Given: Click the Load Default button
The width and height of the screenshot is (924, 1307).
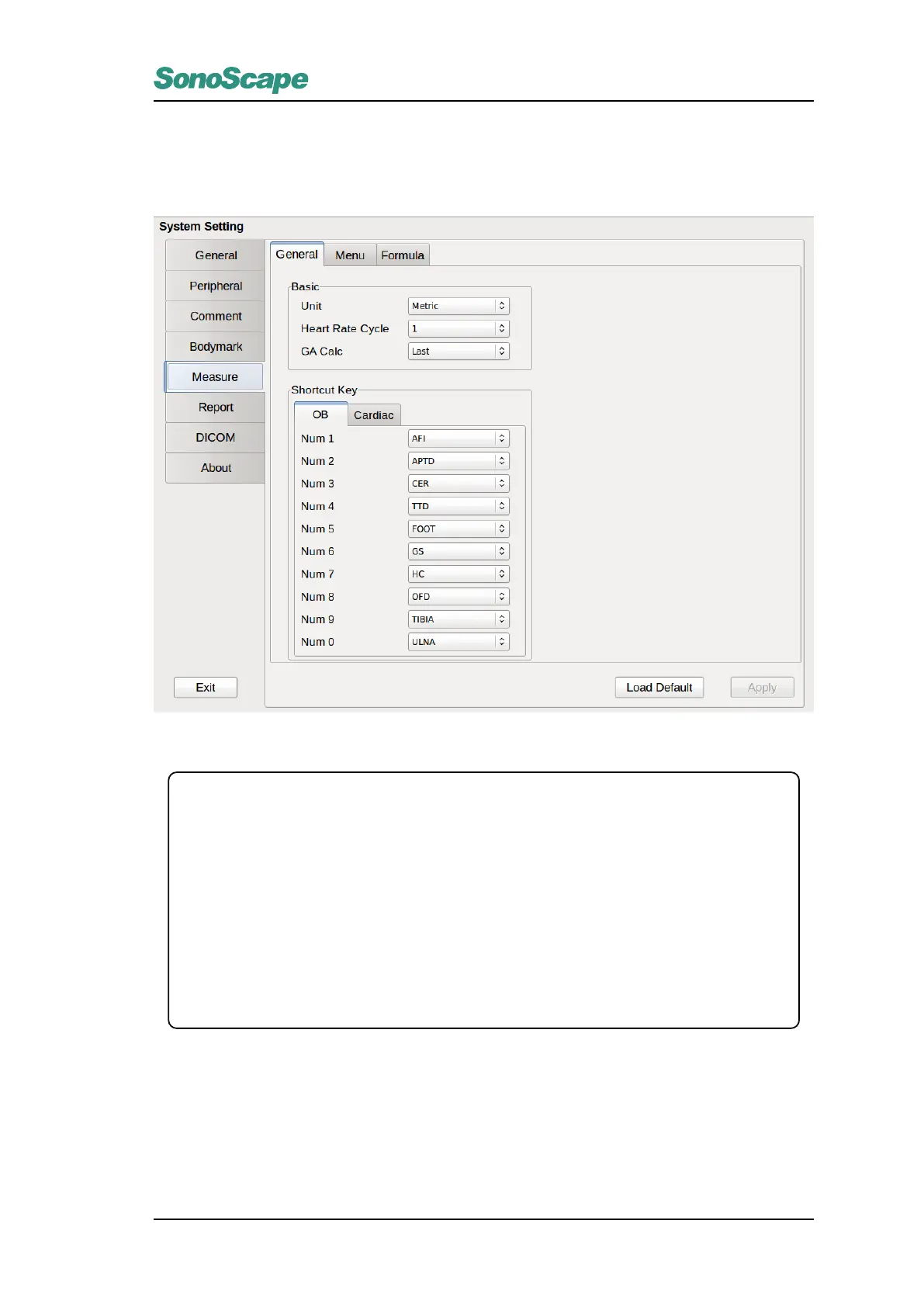Looking at the screenshot, I should point(659,688).
